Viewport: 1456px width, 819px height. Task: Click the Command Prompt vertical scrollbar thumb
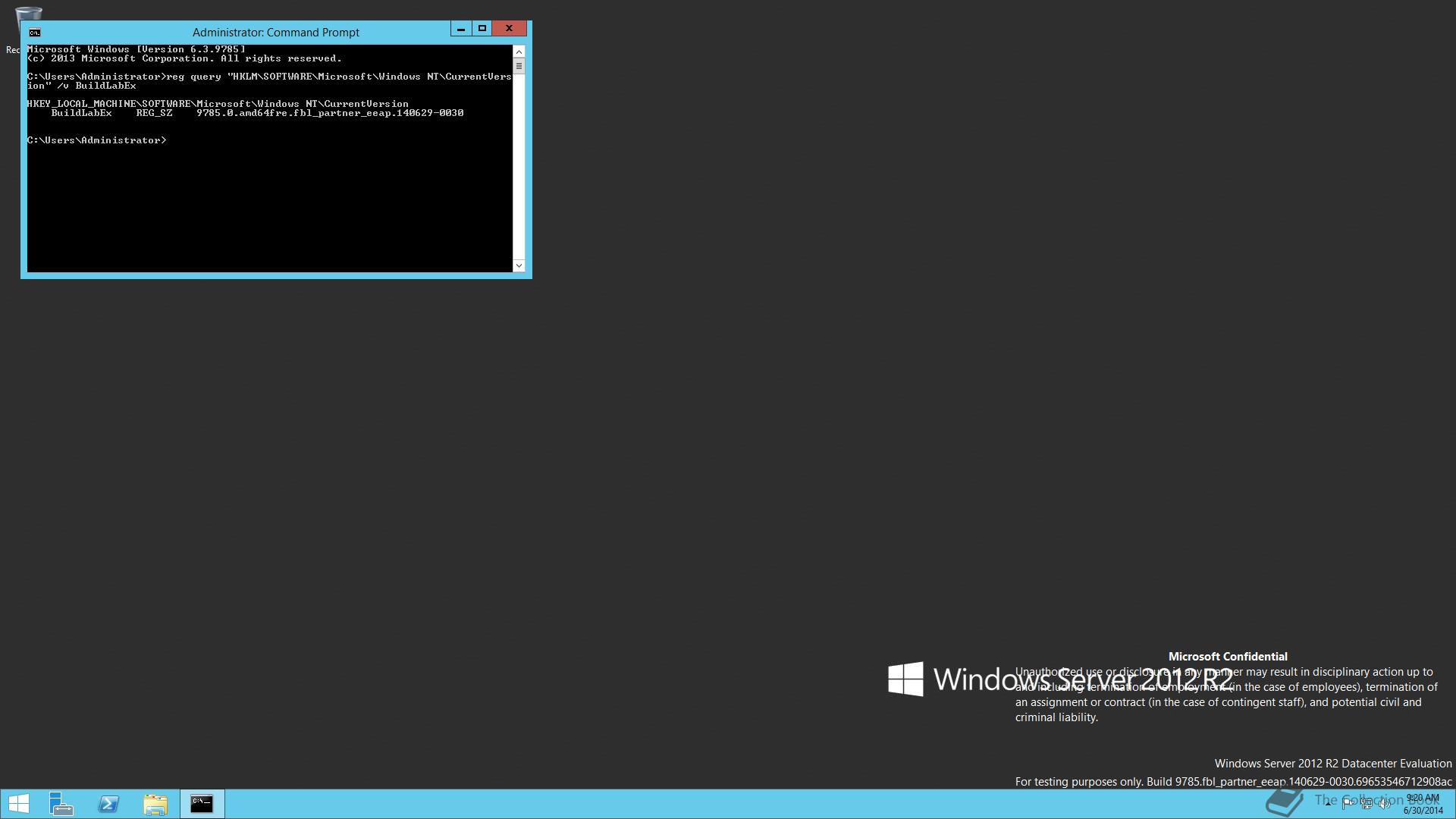(x=519, y=66)
